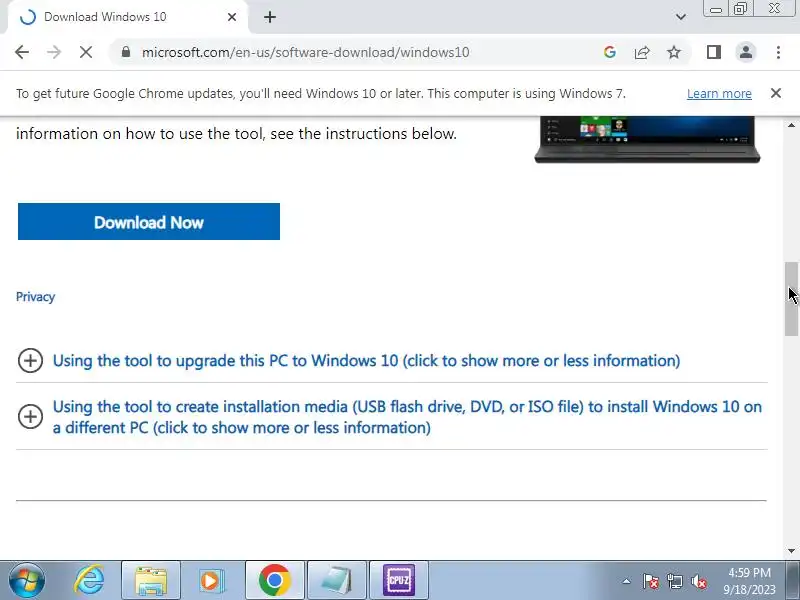Stop loading the page with X button
The height and width of the screenshot is (600, 800).
pos(86,52)
